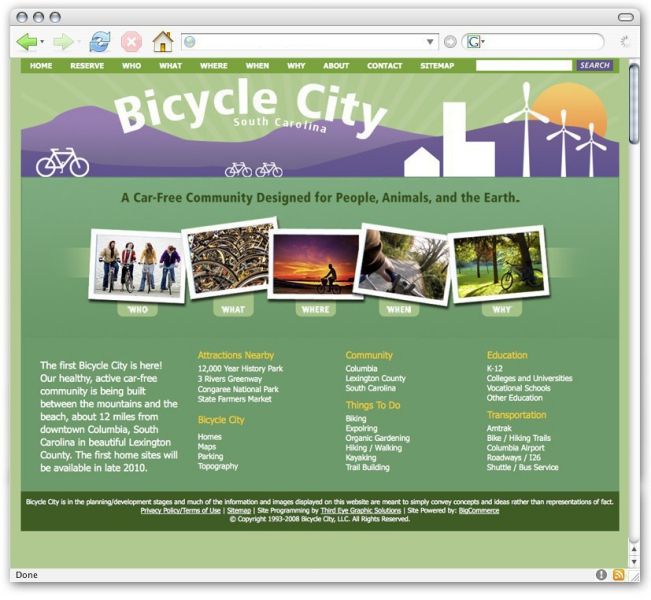Open Colleges and Universities link

click(529, 378)
